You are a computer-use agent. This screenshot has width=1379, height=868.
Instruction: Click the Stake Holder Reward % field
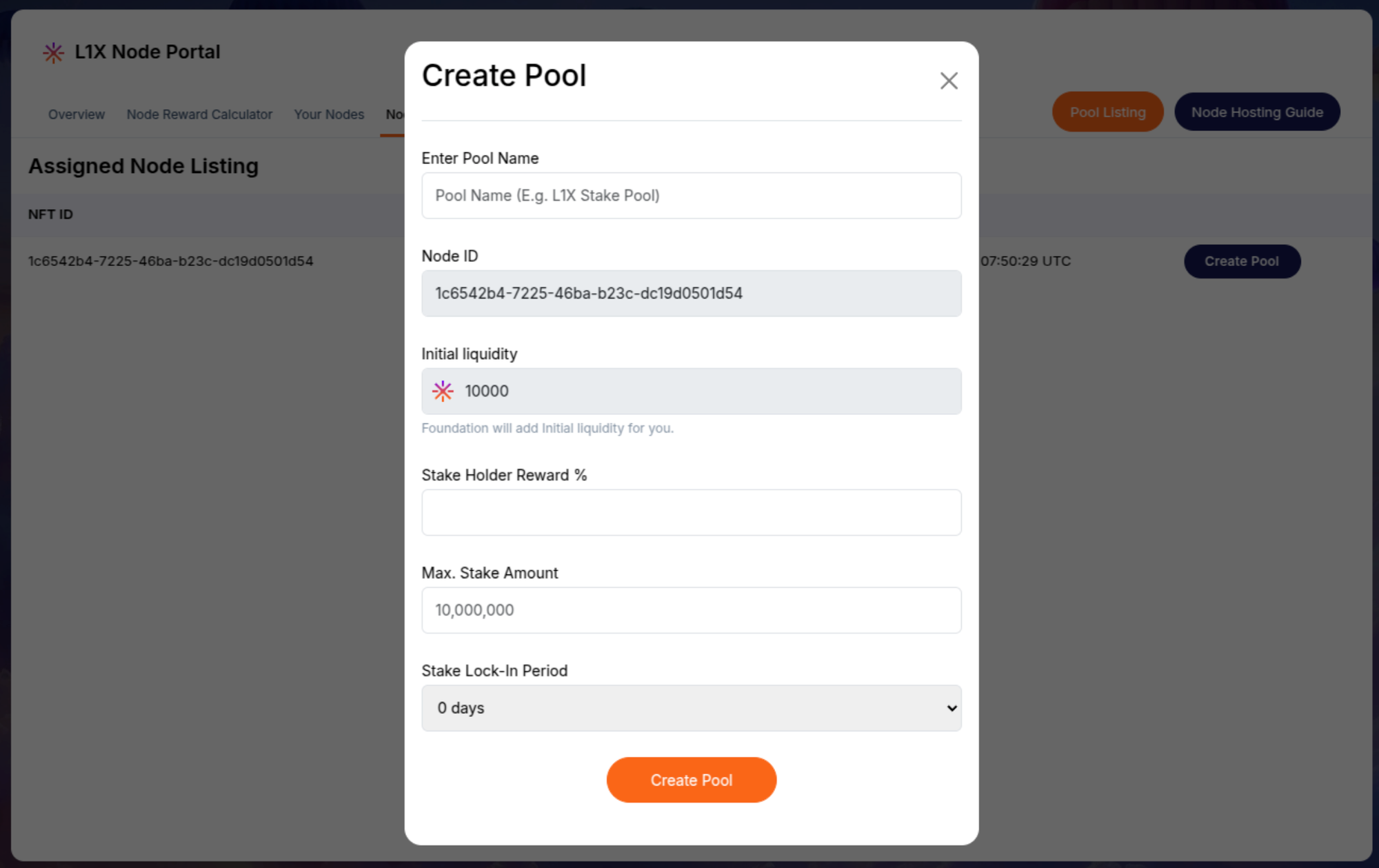pyautogui.click(x=691, y=512)
